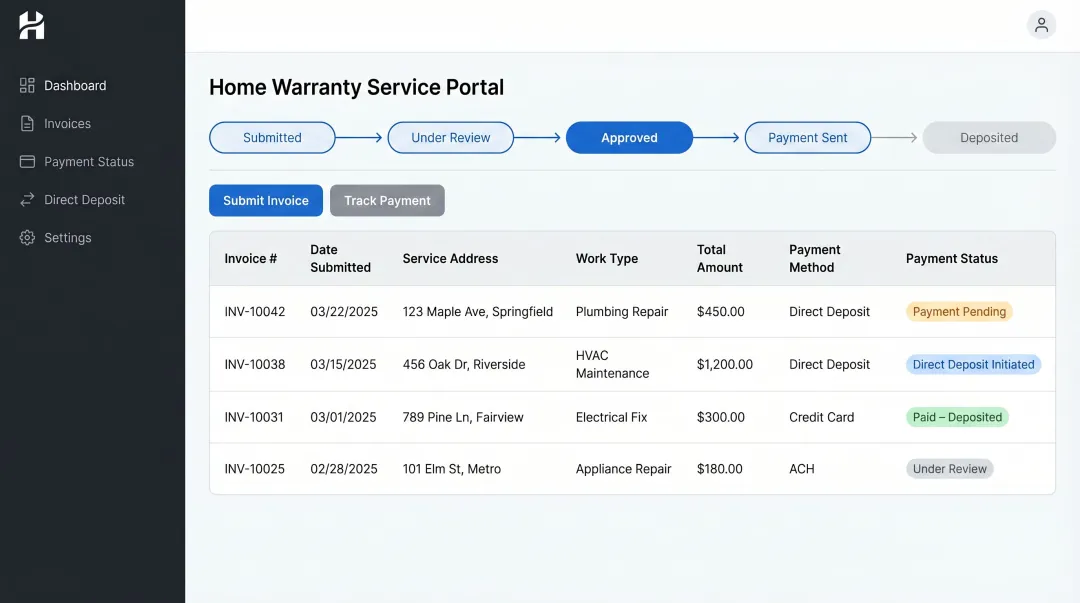Image resolution: width=1080 pixels, height=603 pixels.
Task: Click the Payment Status column header
Action: coord(952,258)
